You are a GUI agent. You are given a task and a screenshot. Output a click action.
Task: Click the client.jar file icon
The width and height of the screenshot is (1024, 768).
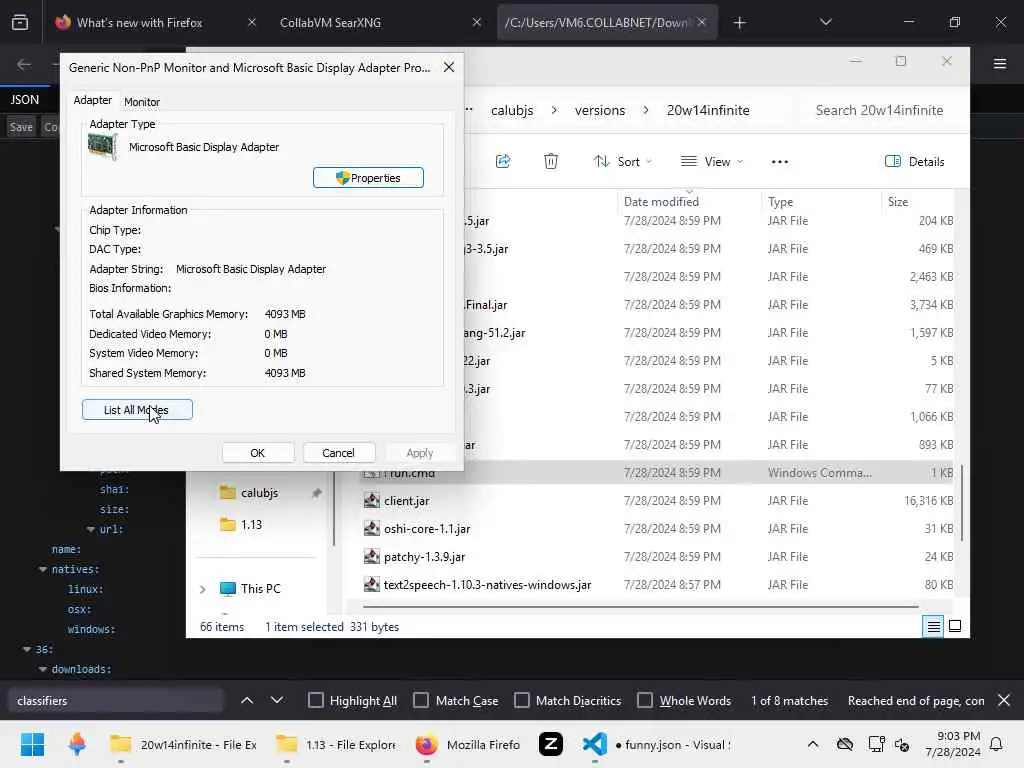[x=372, y=501]
